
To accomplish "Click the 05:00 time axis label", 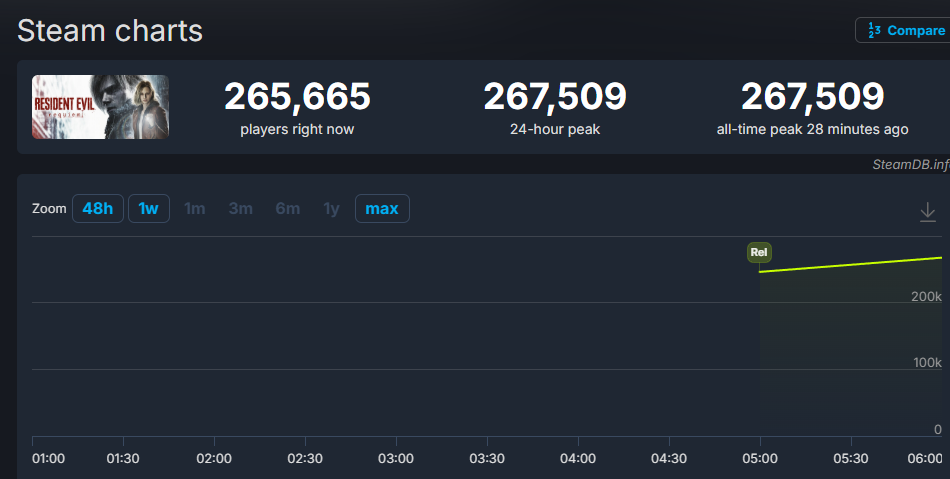I will click(x=760, y=458).
